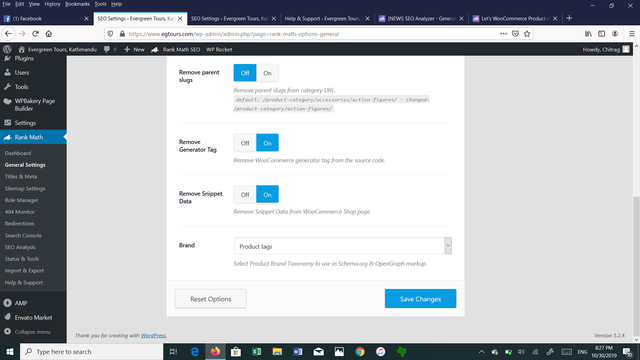Set Remove Snippet Data to Off
Image resolution: width=640 pixels, height=360 pixels.
(x=245, y=195)
